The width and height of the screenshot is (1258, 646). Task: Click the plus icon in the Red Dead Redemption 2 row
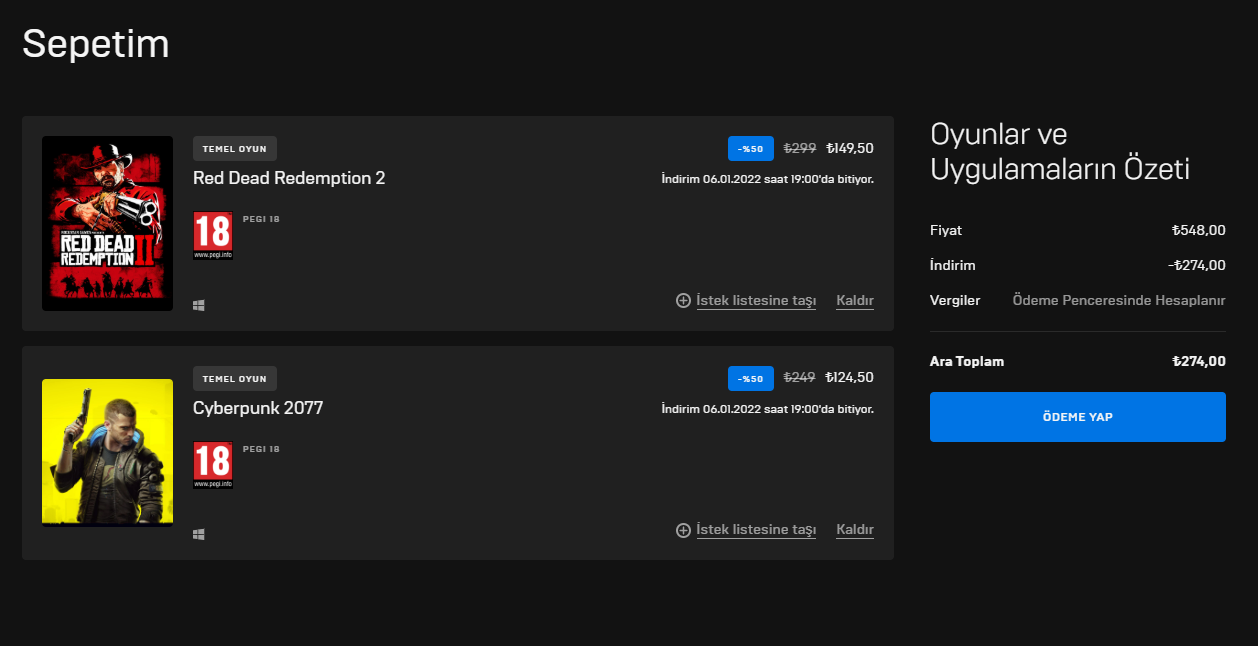point(684,300)
